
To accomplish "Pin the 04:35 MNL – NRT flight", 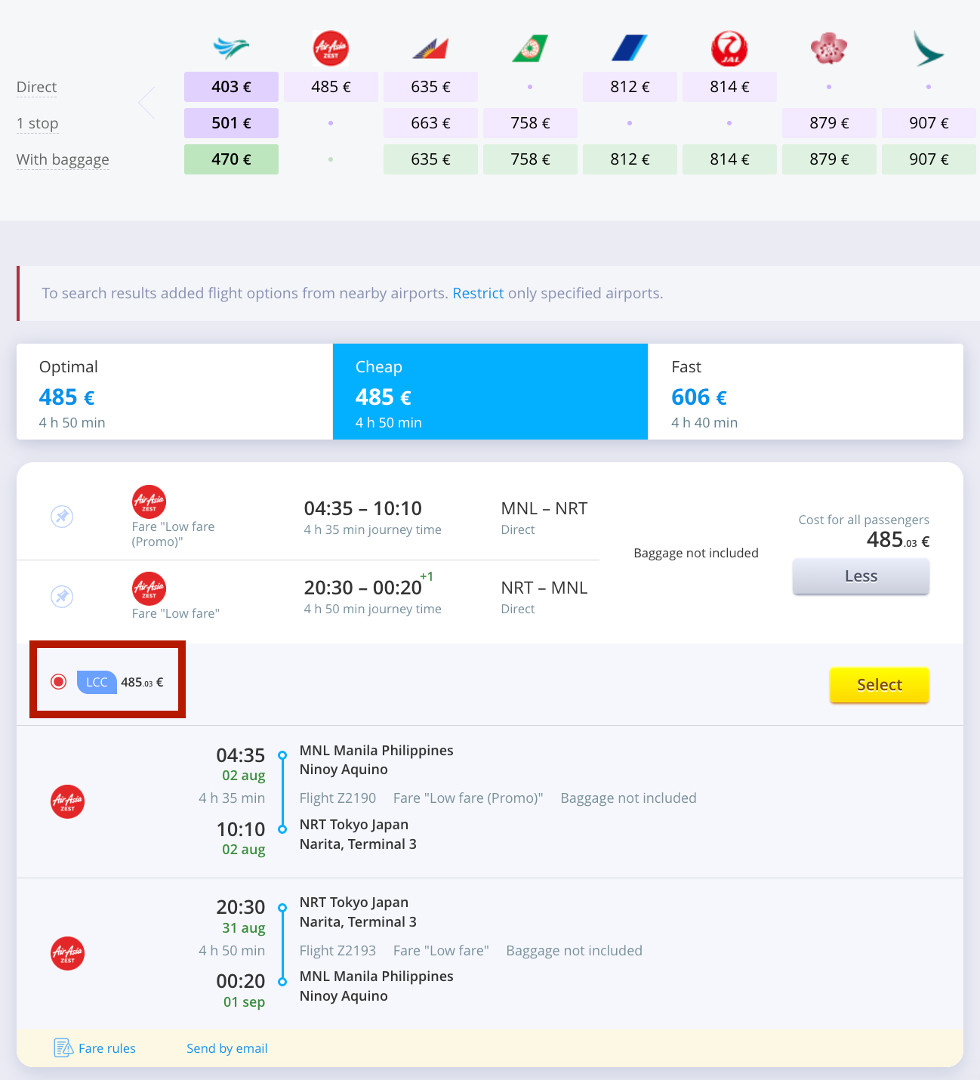I will pyautogui.click(x=62, y=517).
